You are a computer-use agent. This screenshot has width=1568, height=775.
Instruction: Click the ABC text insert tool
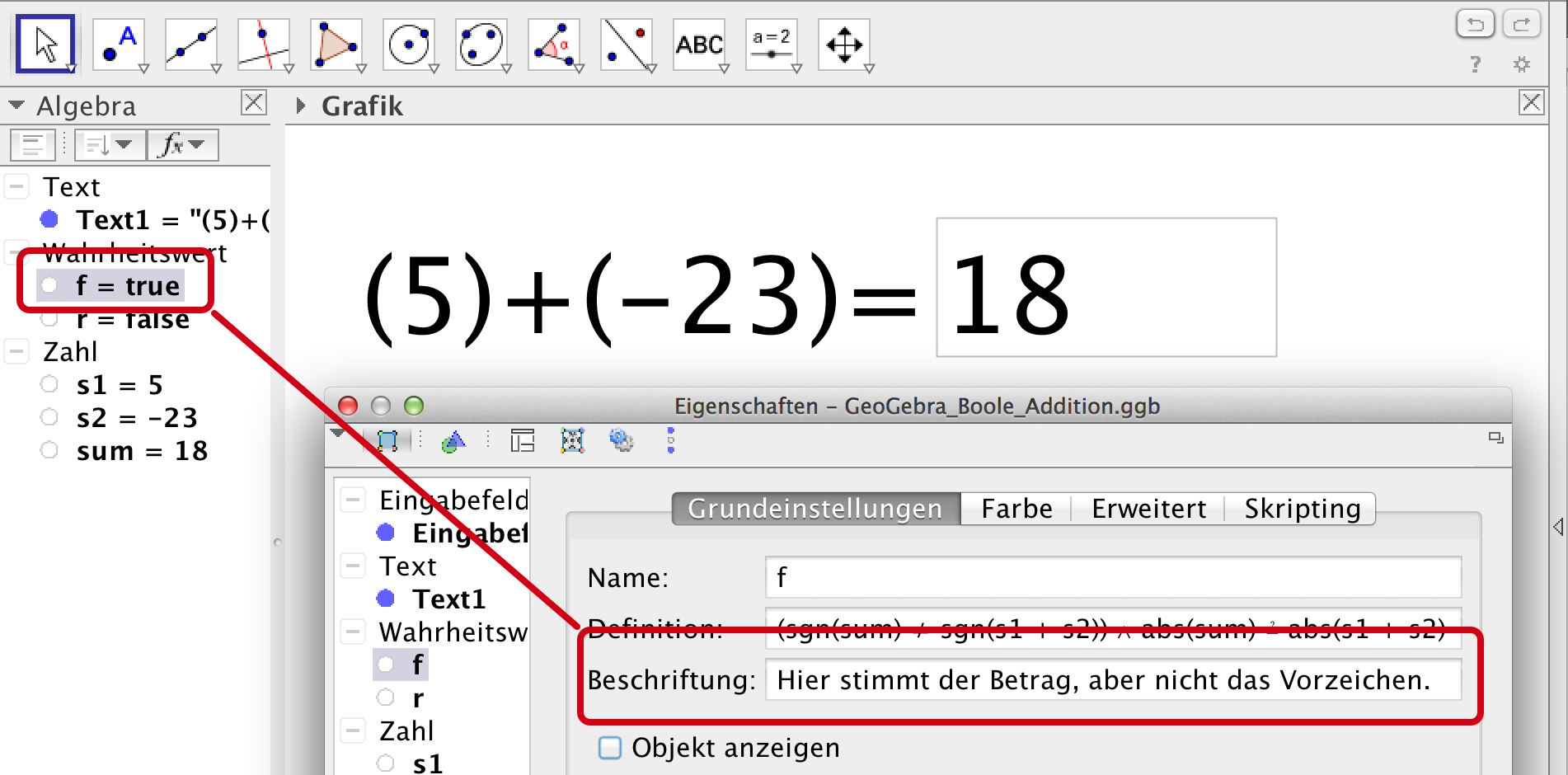coord(699,44)
